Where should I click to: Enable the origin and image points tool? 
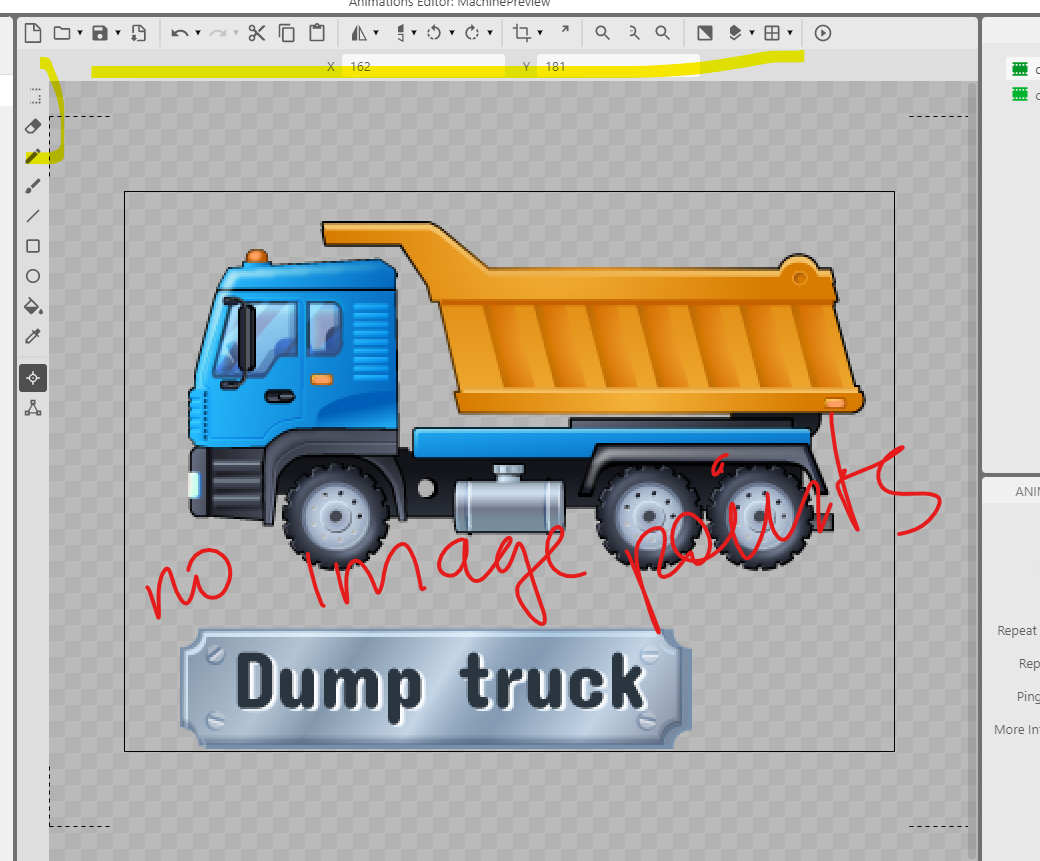[x=33, y=378]
